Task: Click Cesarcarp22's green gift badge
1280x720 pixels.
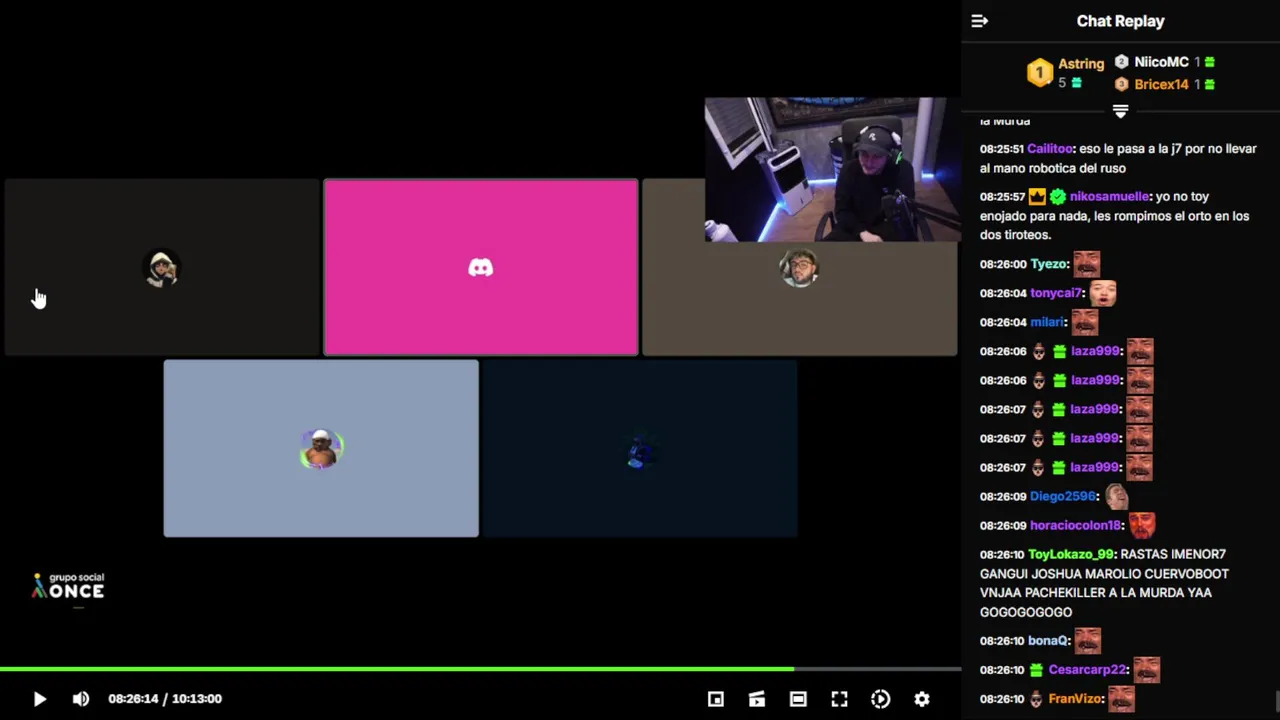Action: point(1036,670)
